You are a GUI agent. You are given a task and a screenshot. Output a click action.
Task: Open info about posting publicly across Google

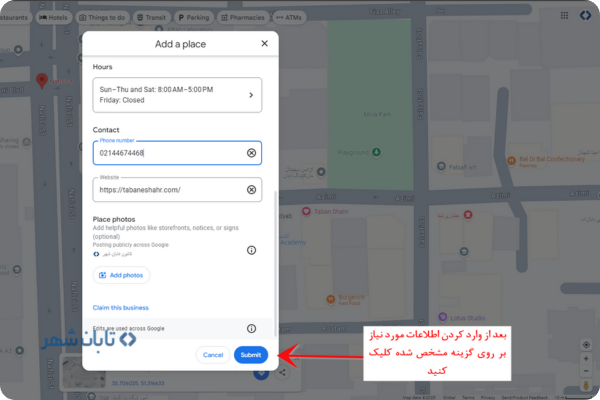click(251, 250)
